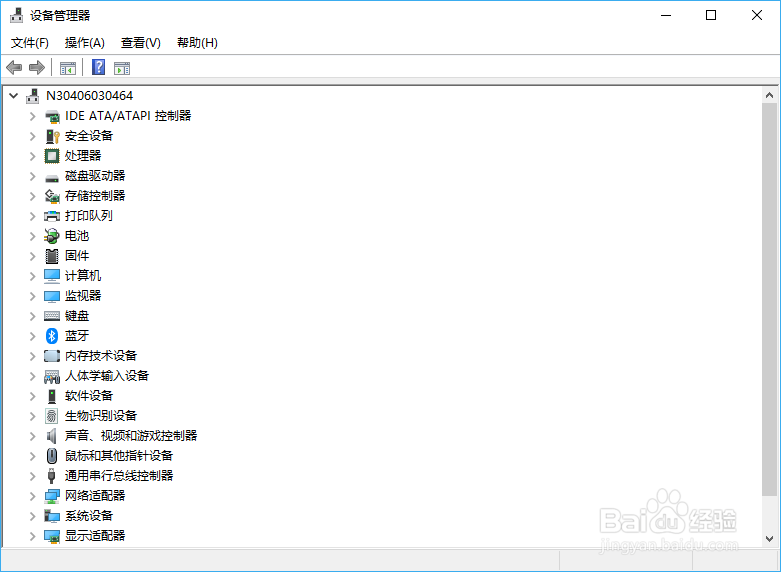Click the 监视器 display icon
781x572 pixels.
coord(52,296)
